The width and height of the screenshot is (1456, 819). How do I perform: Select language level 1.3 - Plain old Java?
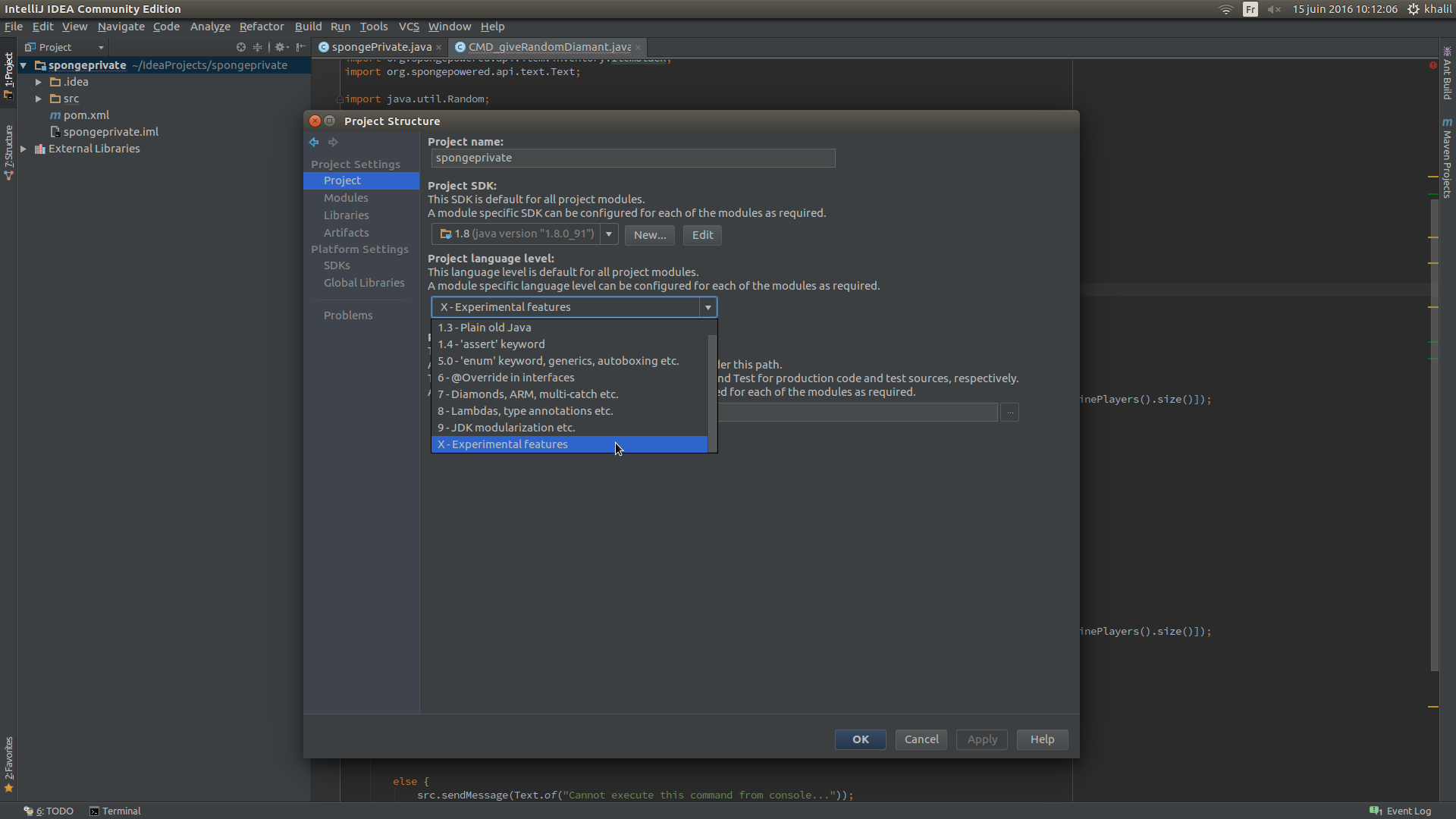(x=570, y=328)
